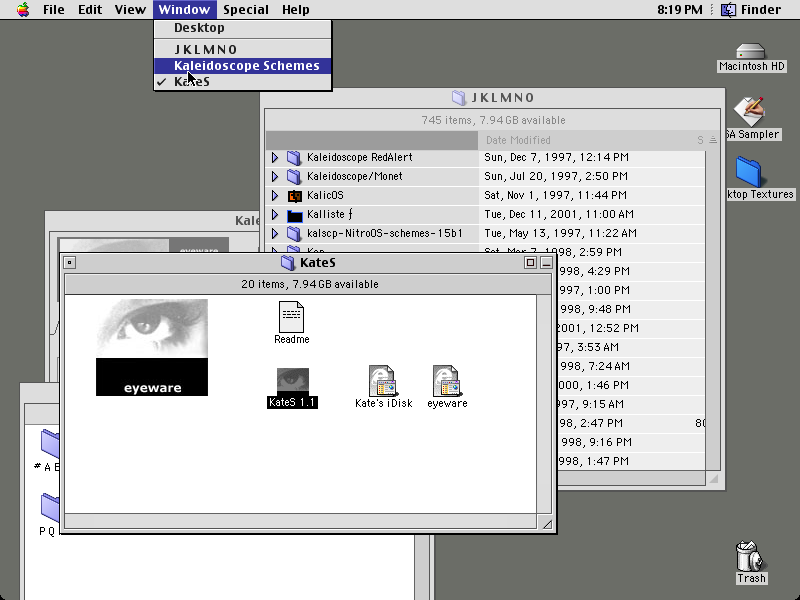Select the '# A B' folder icon
Screen dimensions: 800x600
[x=49, y=444]
